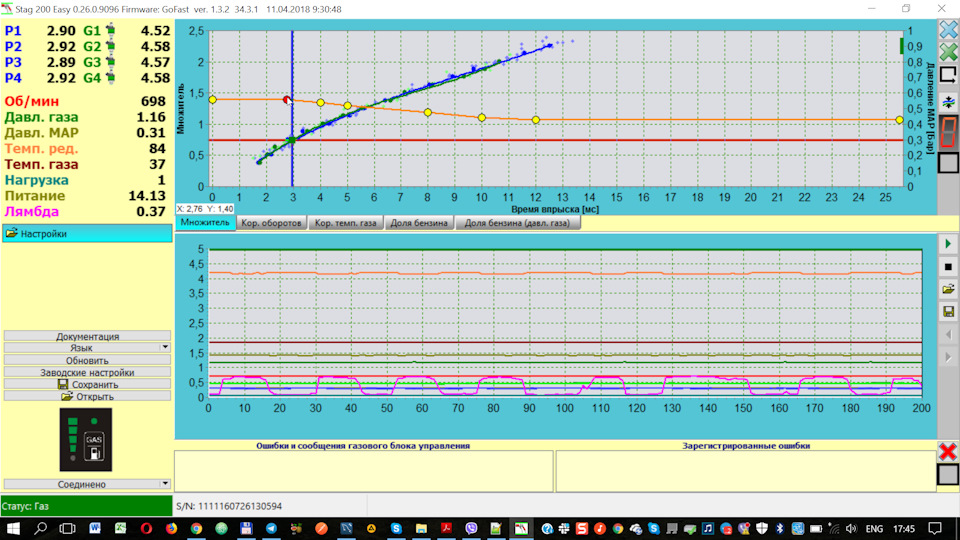Switch to Кор. оборотов tab
The width and height of the screenshot is (960, 540).
point(271,223)
